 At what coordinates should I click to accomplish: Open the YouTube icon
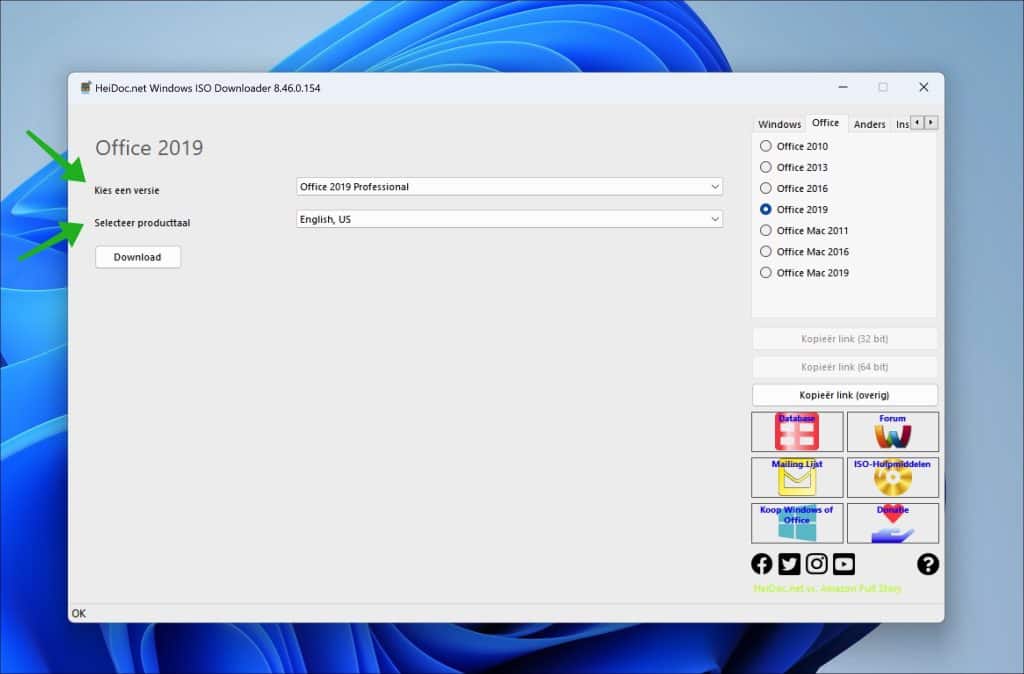pos(844,564)
